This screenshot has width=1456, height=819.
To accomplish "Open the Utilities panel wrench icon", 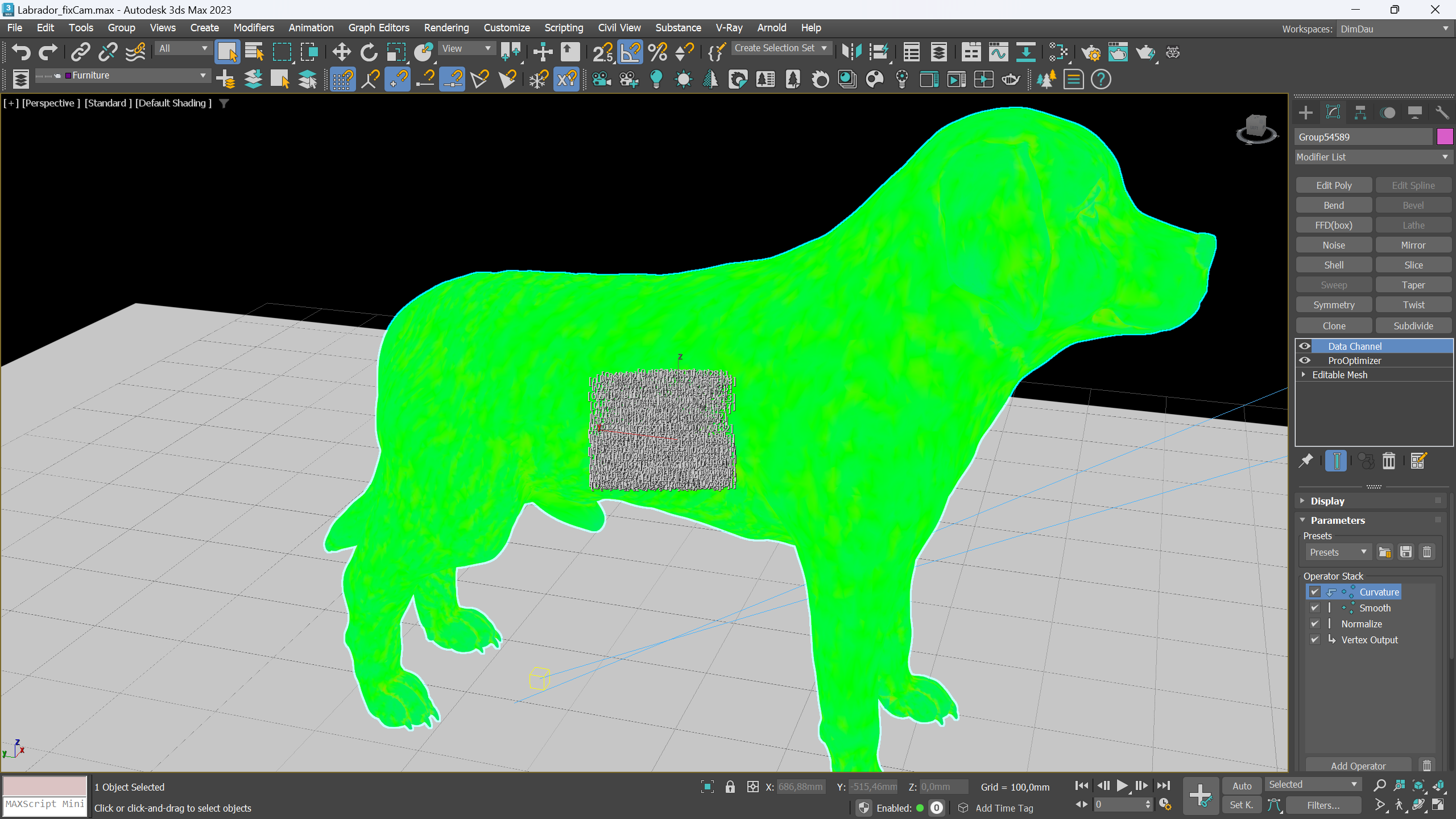I will pyautogui.click(x=1442, y=113).
